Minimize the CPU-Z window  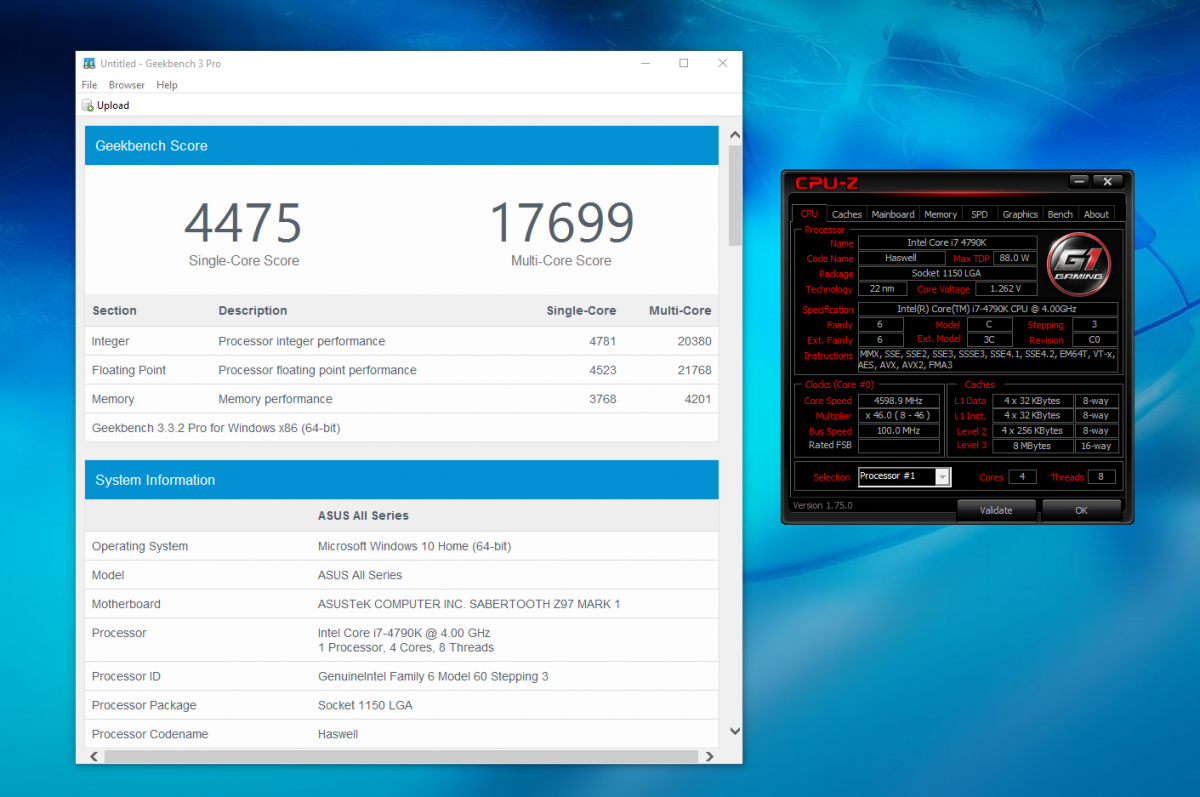1079,181
